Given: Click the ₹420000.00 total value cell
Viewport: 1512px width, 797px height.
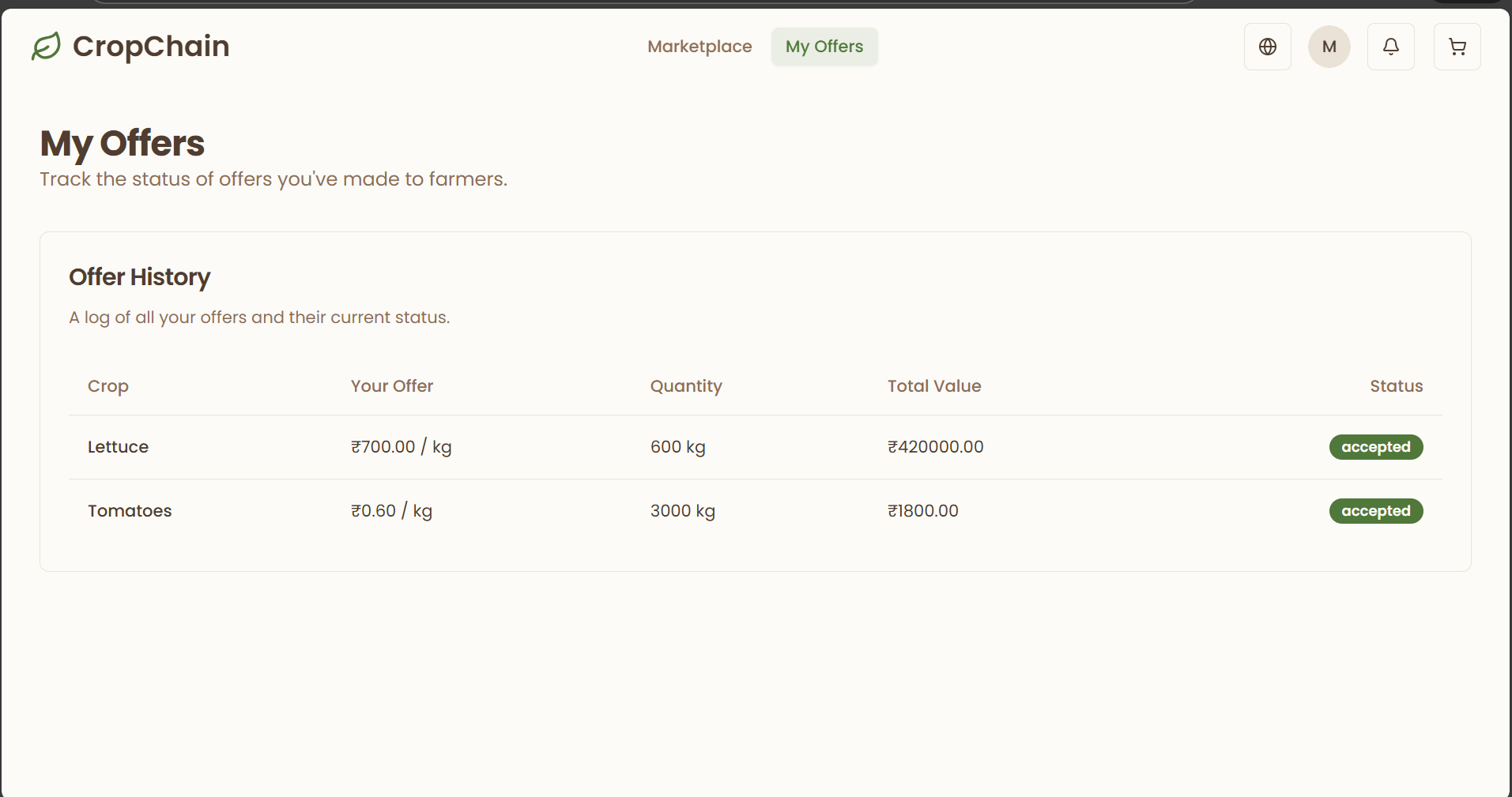Looking at the screenshot, I should [x=936, y=447].
